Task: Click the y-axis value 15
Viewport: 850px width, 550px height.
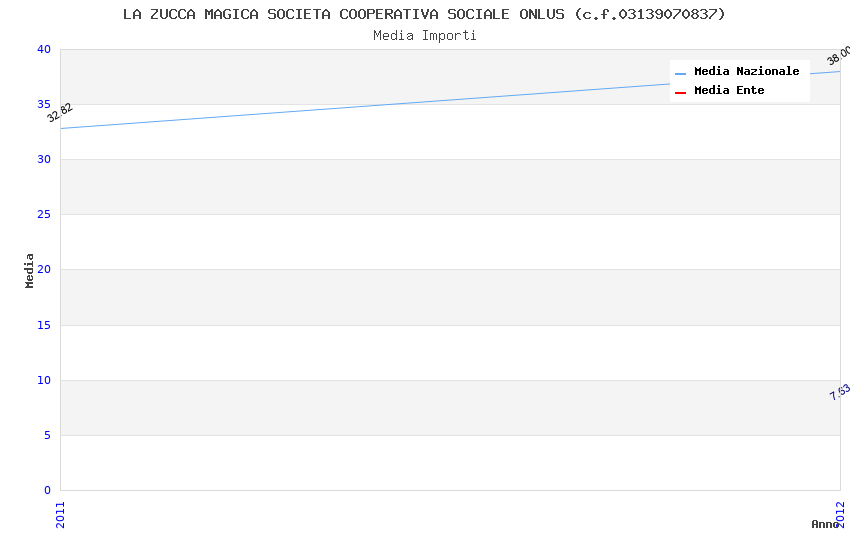Action: [x=44, y=325]
